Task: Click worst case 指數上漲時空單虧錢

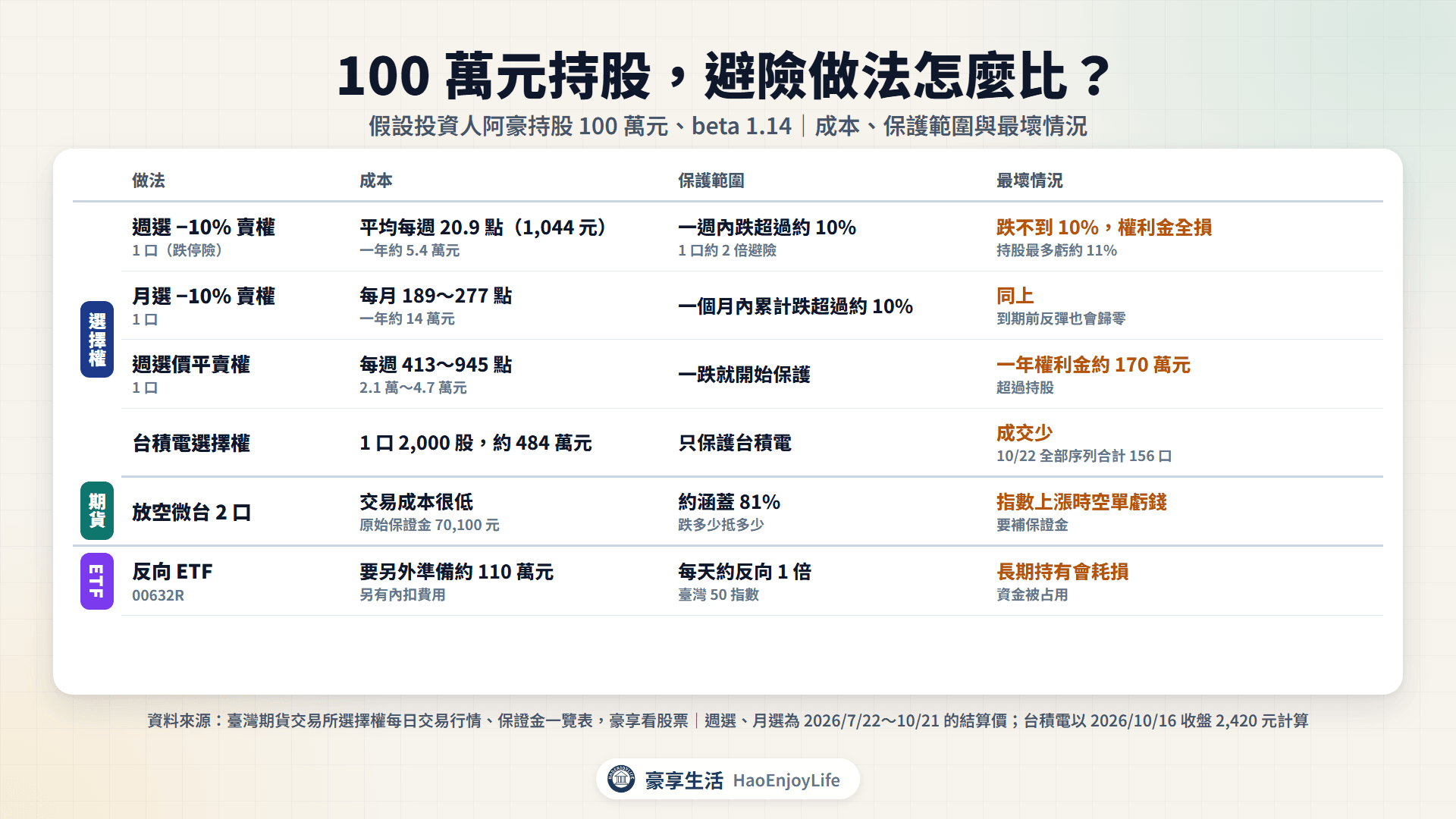Action: pyautogui.click(x=1081, y=502)
